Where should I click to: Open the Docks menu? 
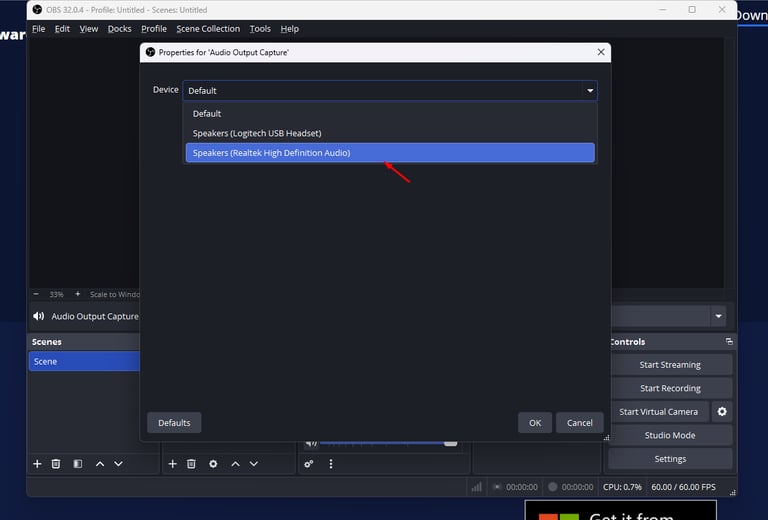pos(120,29)
